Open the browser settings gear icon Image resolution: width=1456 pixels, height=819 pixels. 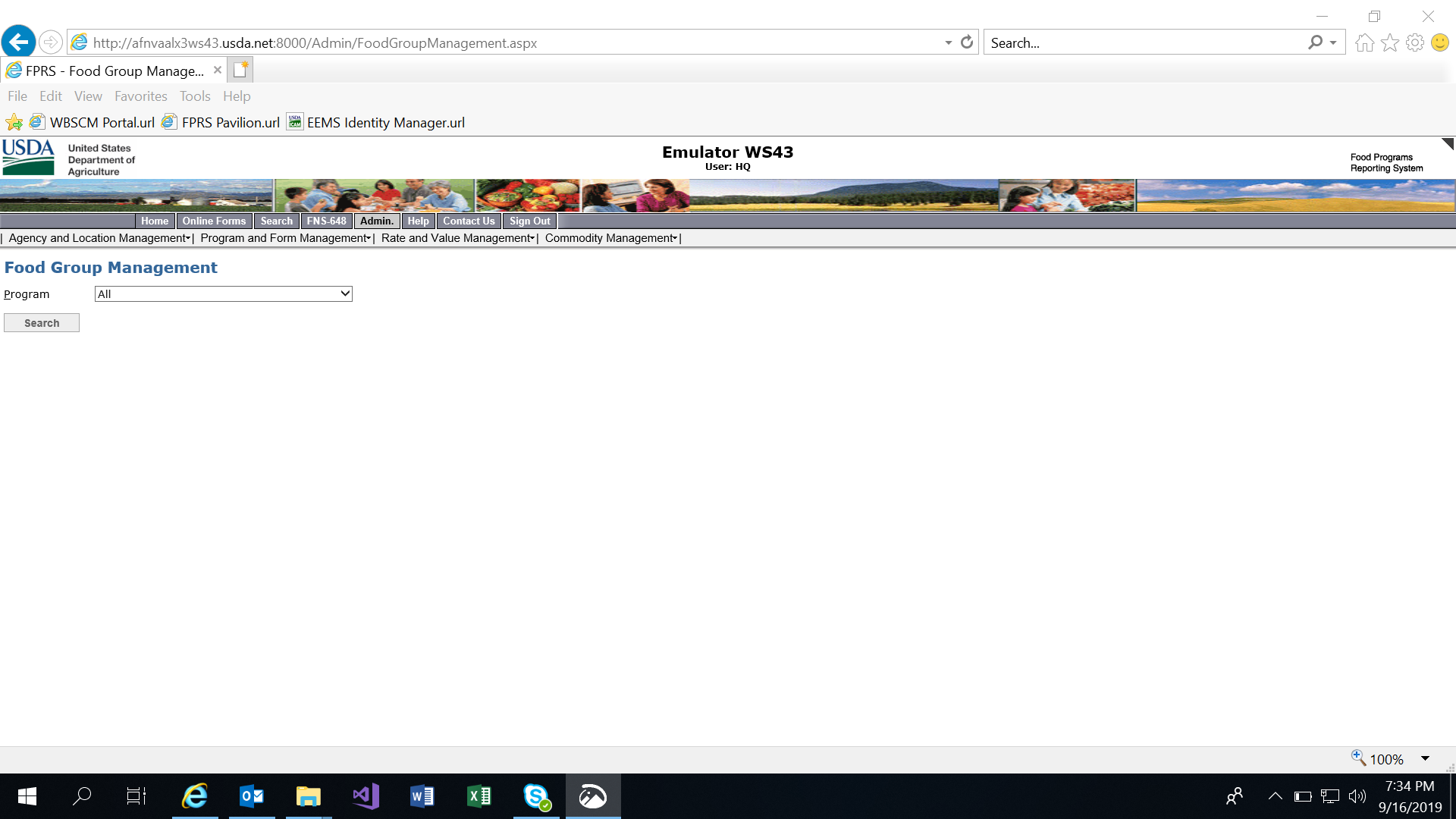tap(1414, 42)
